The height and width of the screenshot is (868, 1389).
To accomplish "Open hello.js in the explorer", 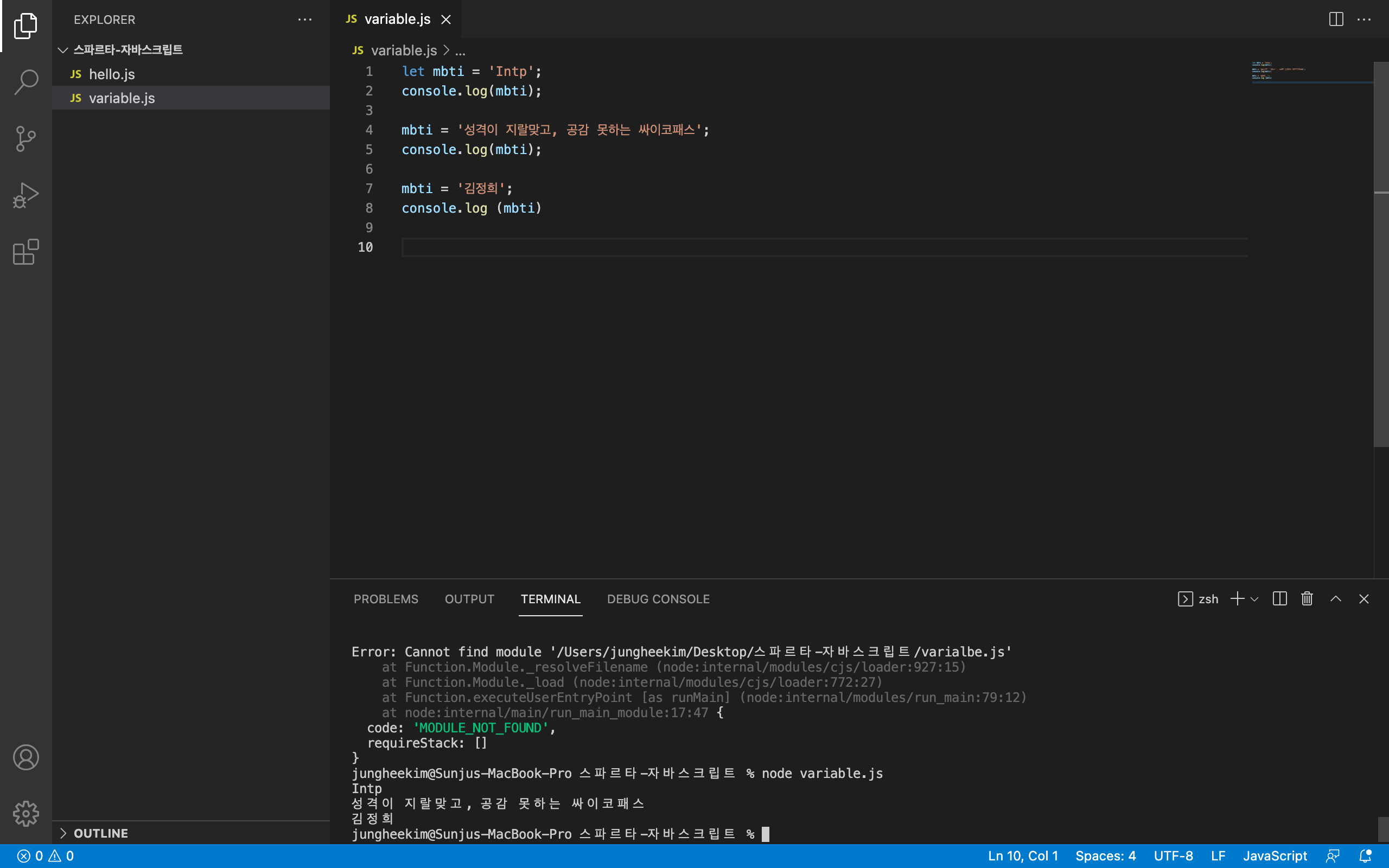I will 112,74.
